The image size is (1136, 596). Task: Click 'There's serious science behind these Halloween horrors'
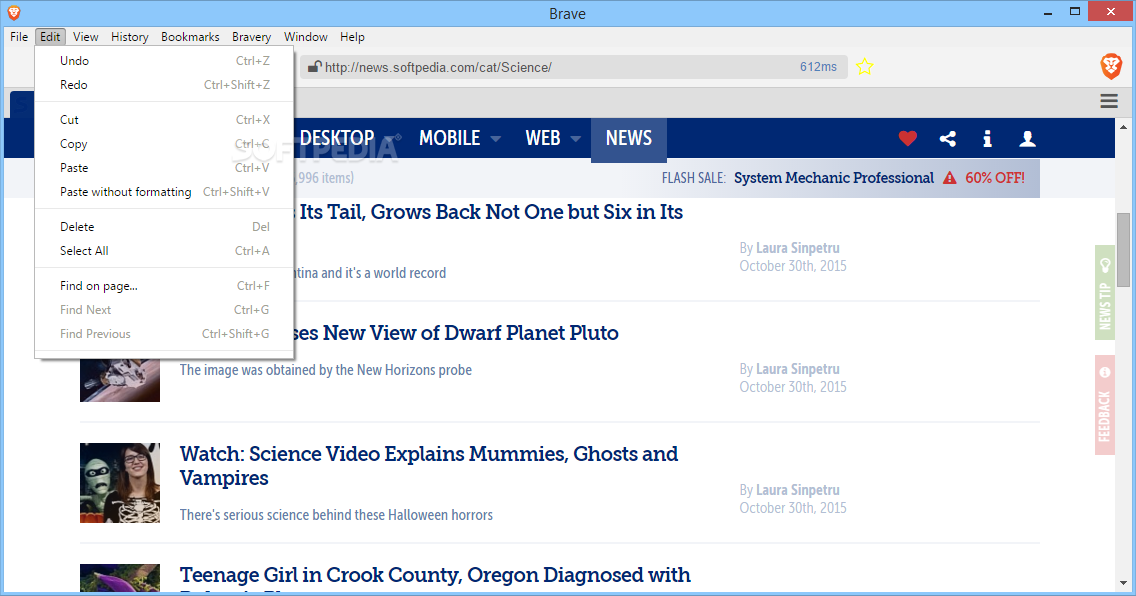tap(336, 515)
